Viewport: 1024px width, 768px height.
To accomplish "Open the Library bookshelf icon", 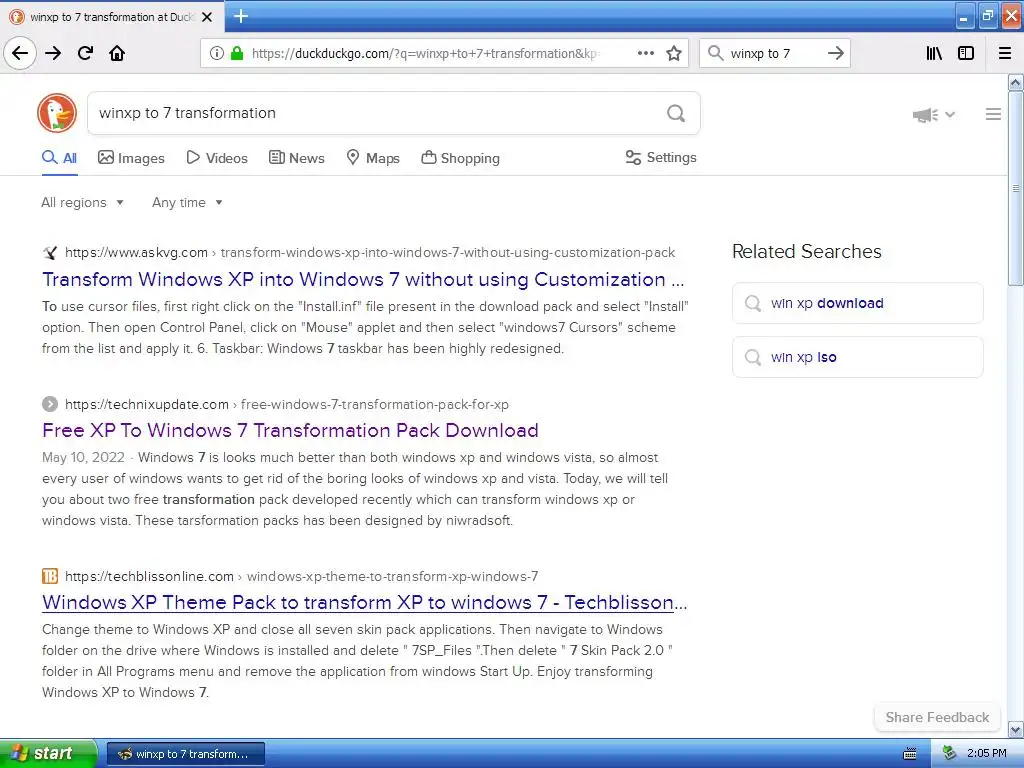I will pos(934,53).
